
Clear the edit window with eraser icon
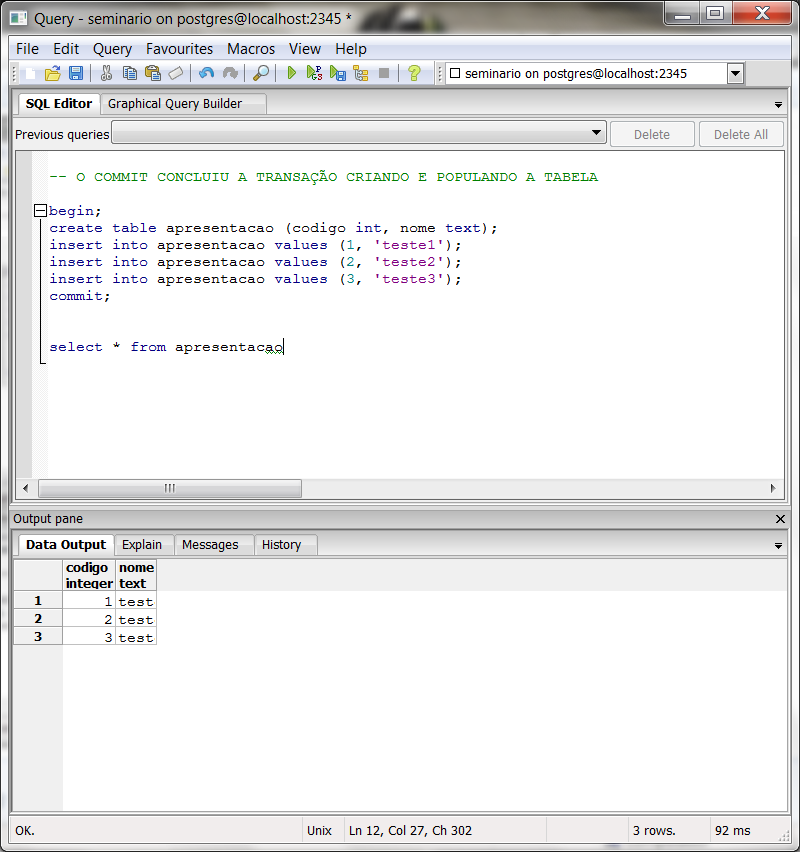coord(176,73)
